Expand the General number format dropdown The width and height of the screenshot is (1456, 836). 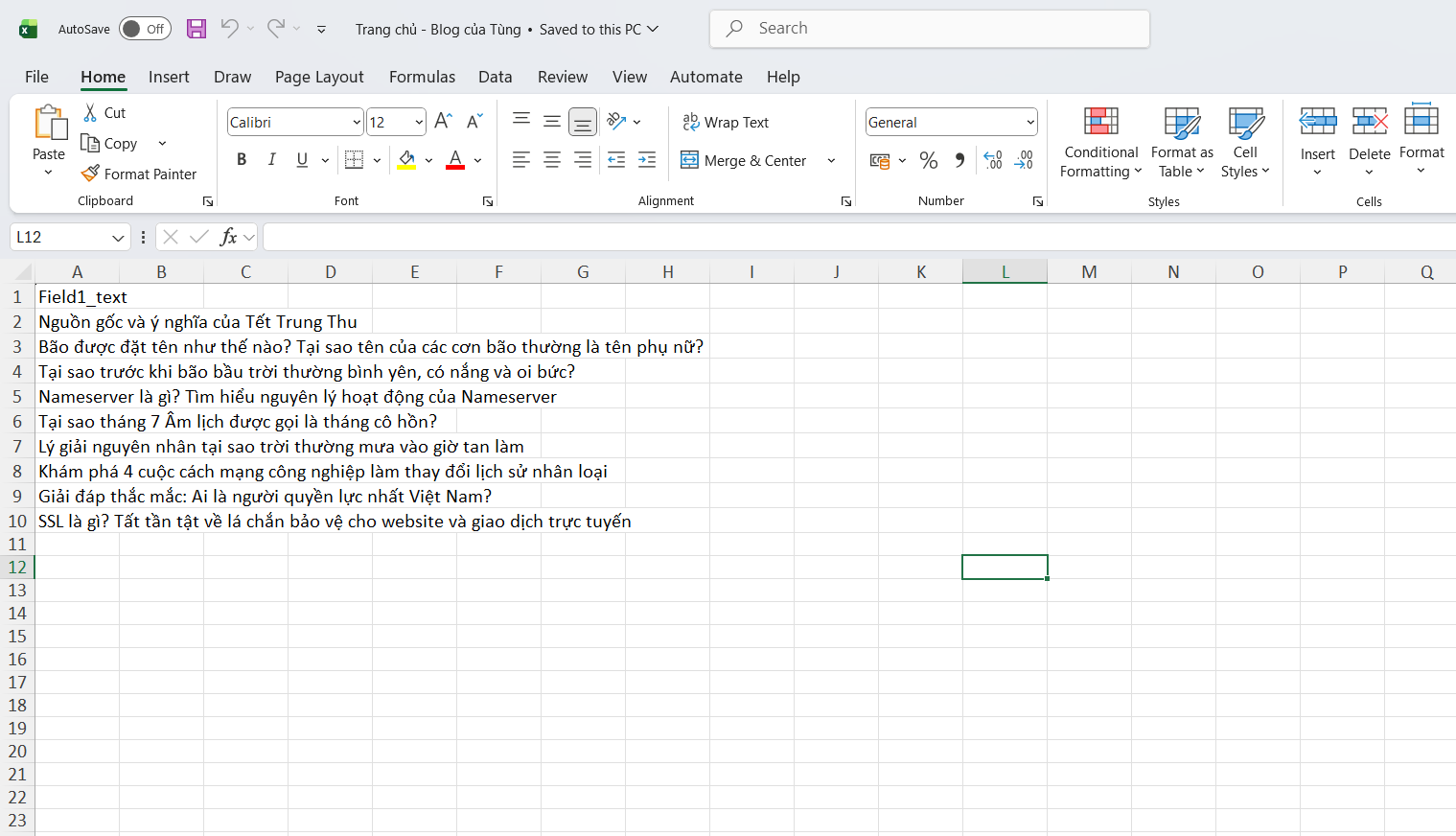point(1030,122)
